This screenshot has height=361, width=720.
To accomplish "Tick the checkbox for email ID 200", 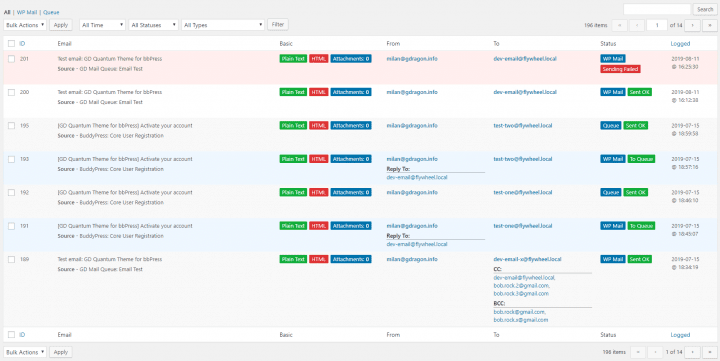I will click(x=11, y=92).
